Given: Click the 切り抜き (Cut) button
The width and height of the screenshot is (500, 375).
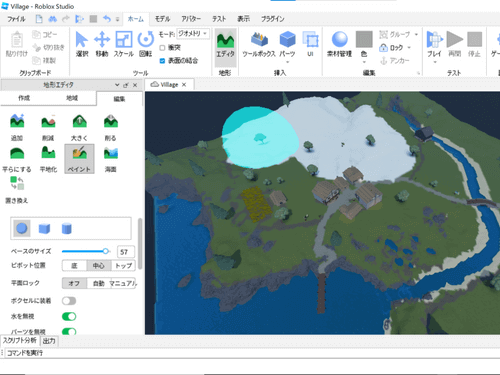Looking at the screenshot, I should [x=49, y=47].
